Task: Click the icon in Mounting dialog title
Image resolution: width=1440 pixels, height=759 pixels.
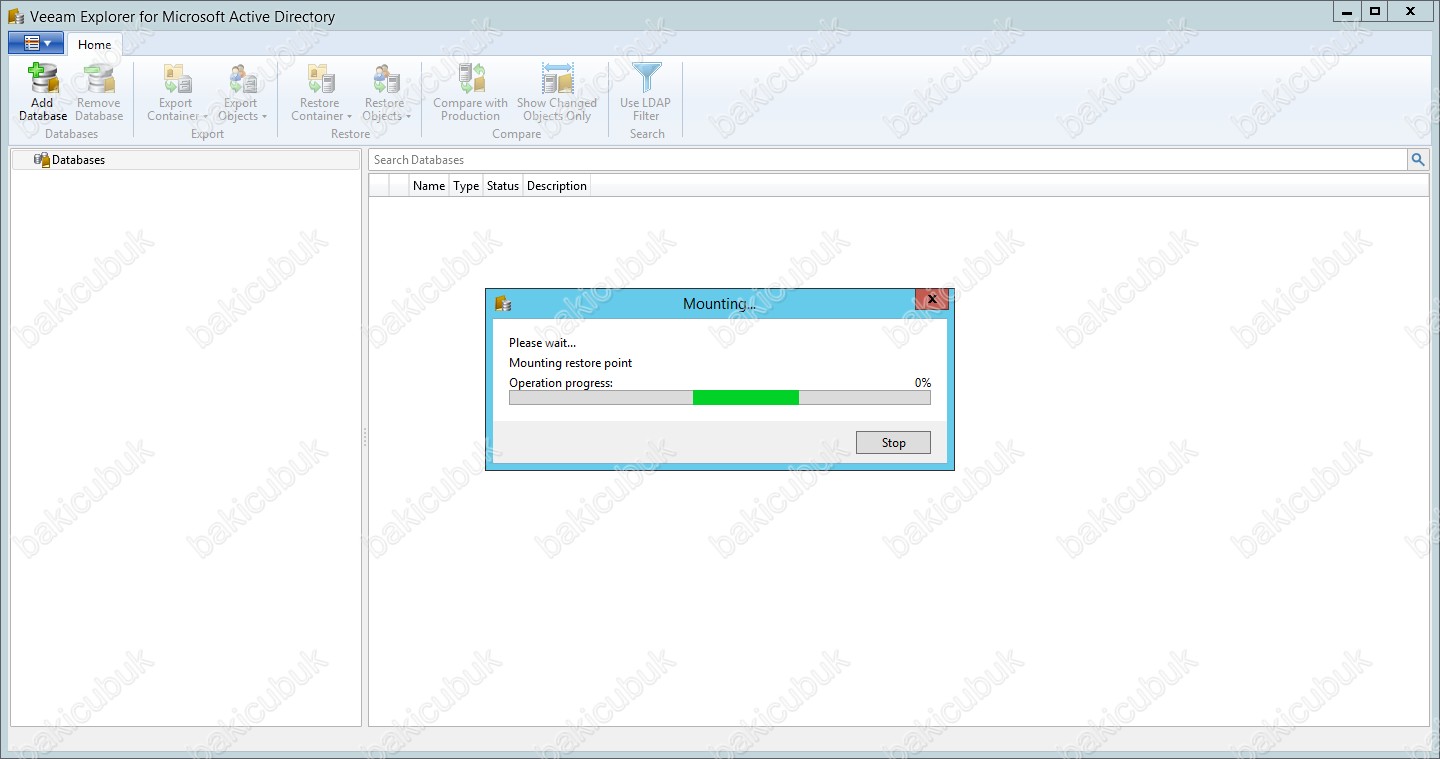Action: [503, 303]
